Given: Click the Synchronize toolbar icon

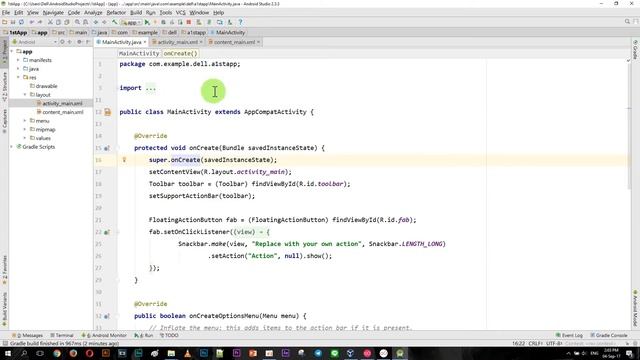Looking at the screenshot, I should pyautogui.click(x=21, y=22).
